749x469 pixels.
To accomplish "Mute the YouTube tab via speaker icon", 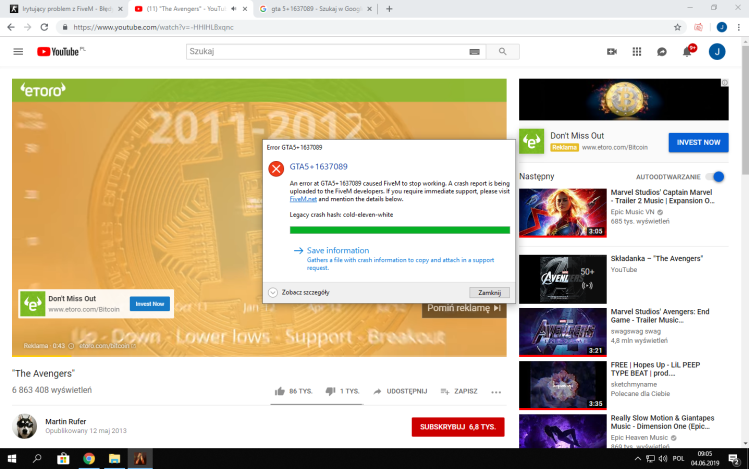I will tap(234, 9).
